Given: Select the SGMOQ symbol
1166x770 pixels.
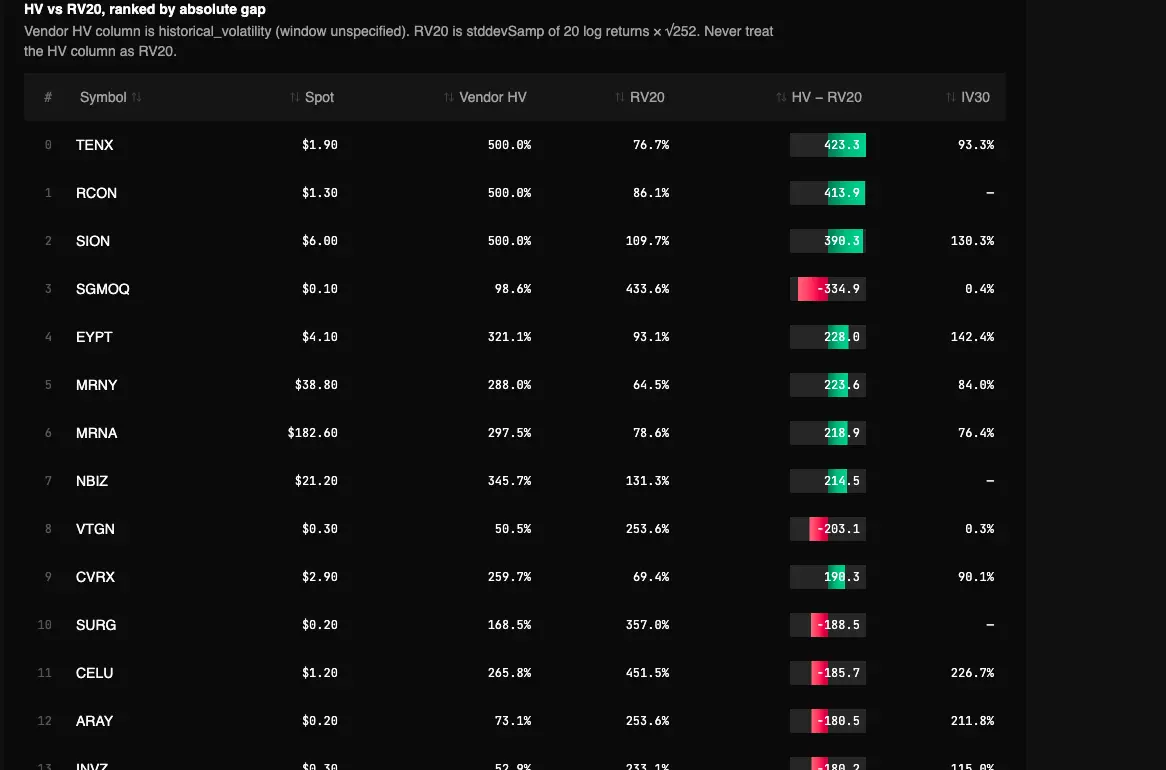Looking at the screenshot, I should (103, 289).
